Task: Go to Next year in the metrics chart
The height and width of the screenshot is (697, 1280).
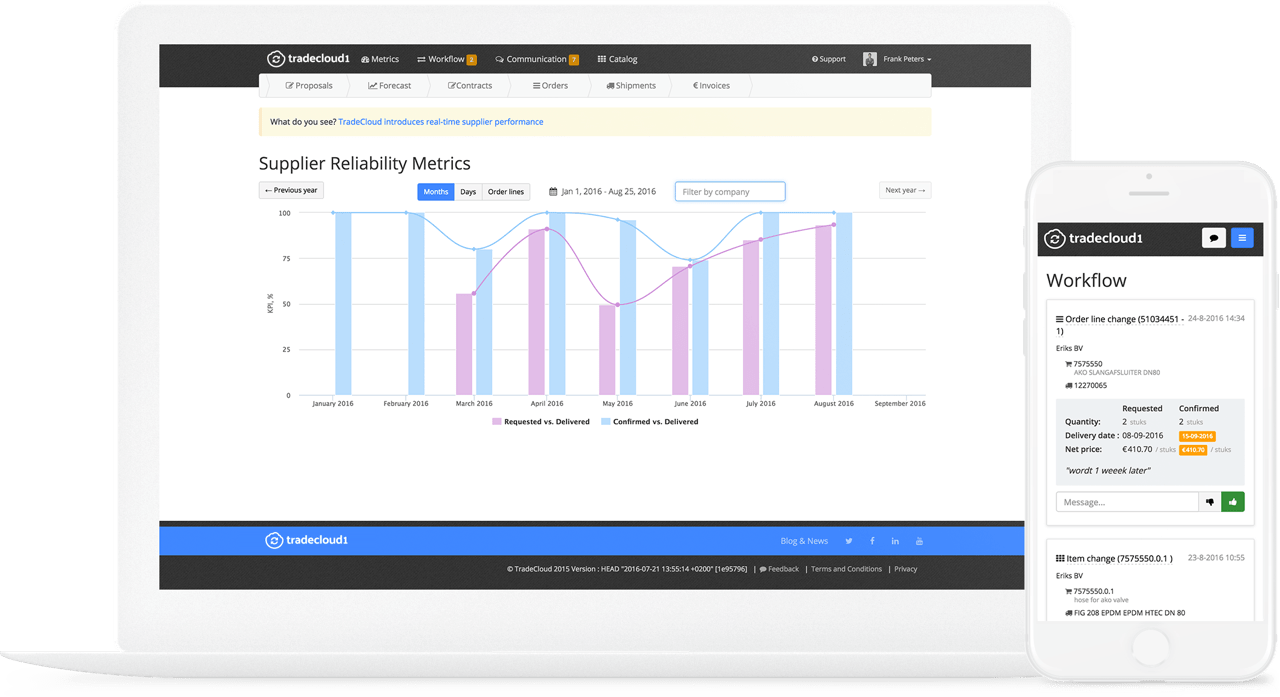Action: pyautogui.click(x=904, y=189)
